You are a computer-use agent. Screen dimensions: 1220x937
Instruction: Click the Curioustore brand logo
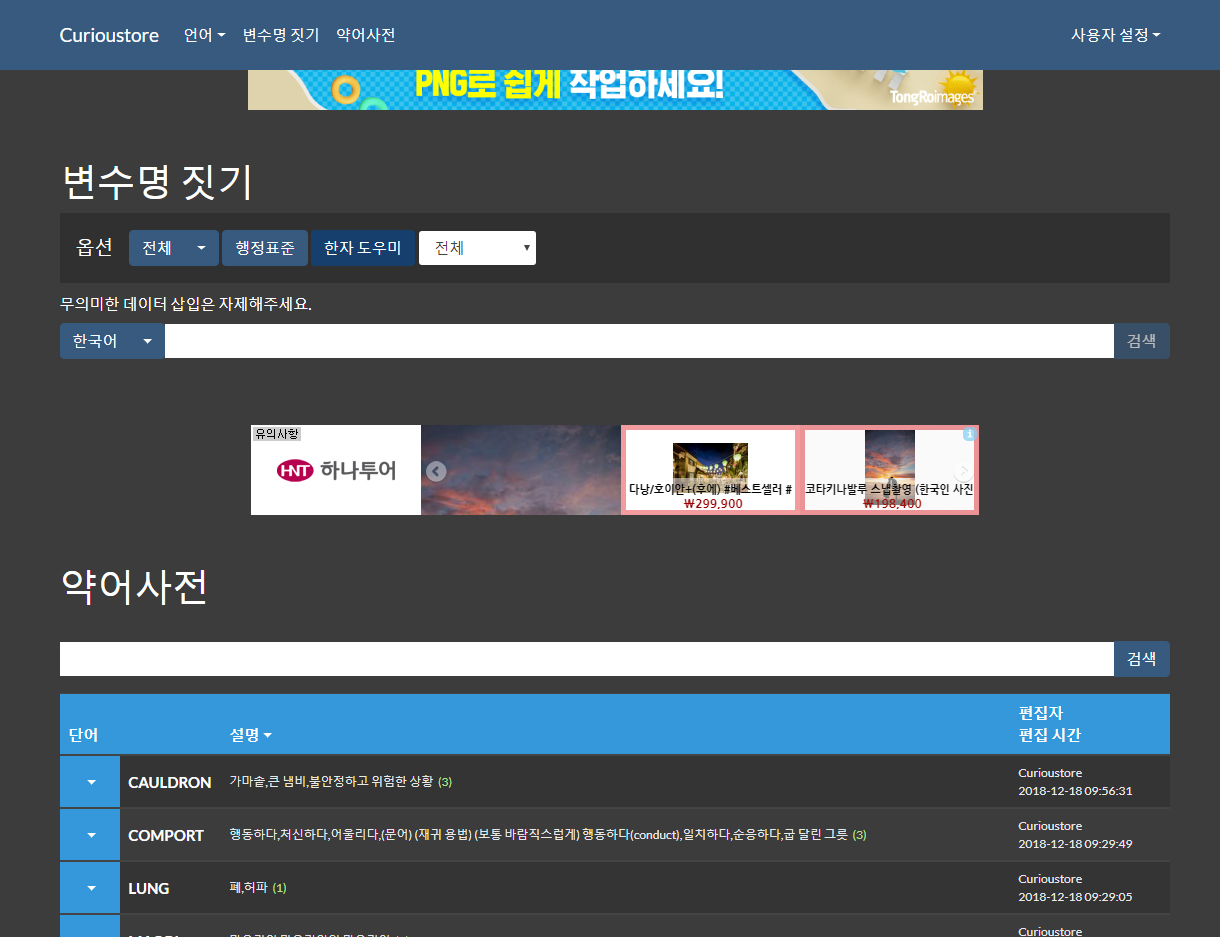point(109,35)
